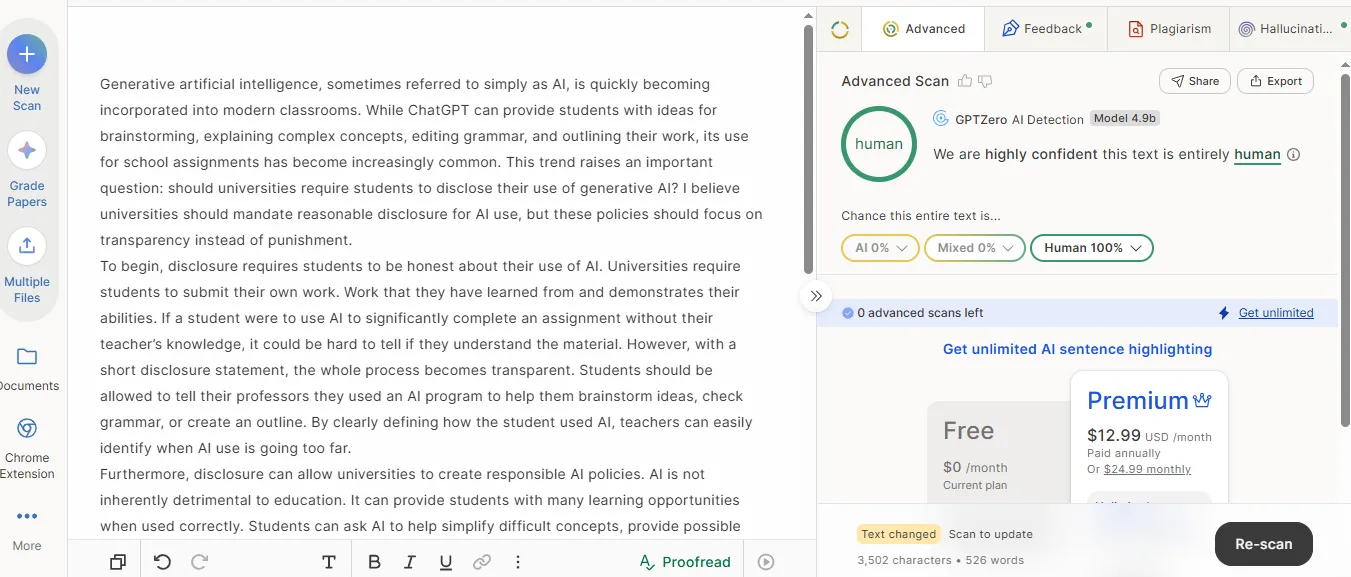
Task: Open Documents folder icon
Action: pos(27,357)
